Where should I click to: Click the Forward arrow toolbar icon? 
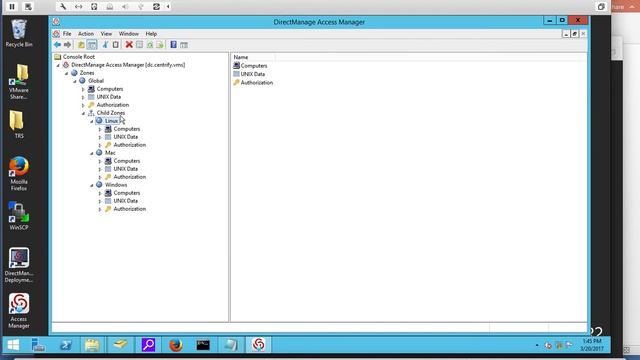click(x=67, y=45)
